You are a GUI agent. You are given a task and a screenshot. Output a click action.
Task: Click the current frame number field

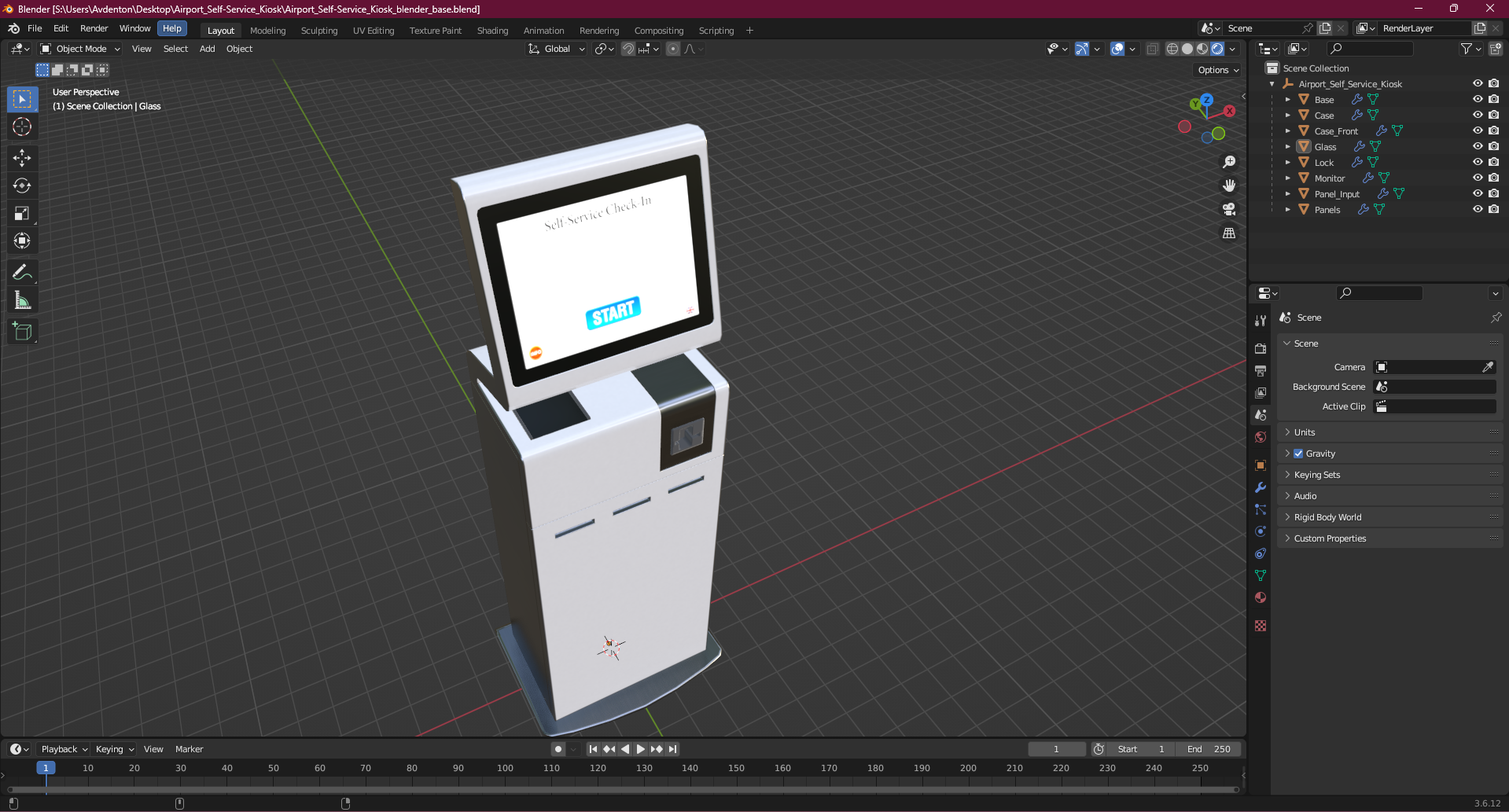click(1056, 749)
